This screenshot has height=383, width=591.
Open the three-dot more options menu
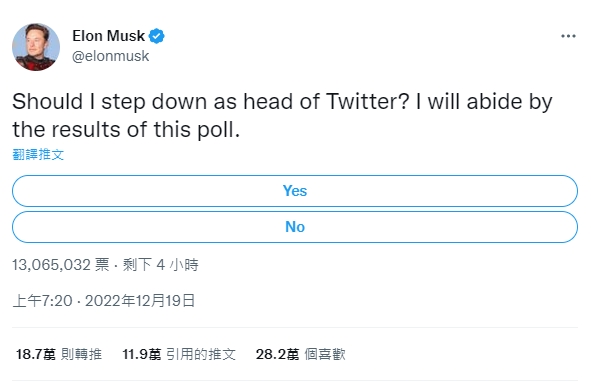pos(568,36)
